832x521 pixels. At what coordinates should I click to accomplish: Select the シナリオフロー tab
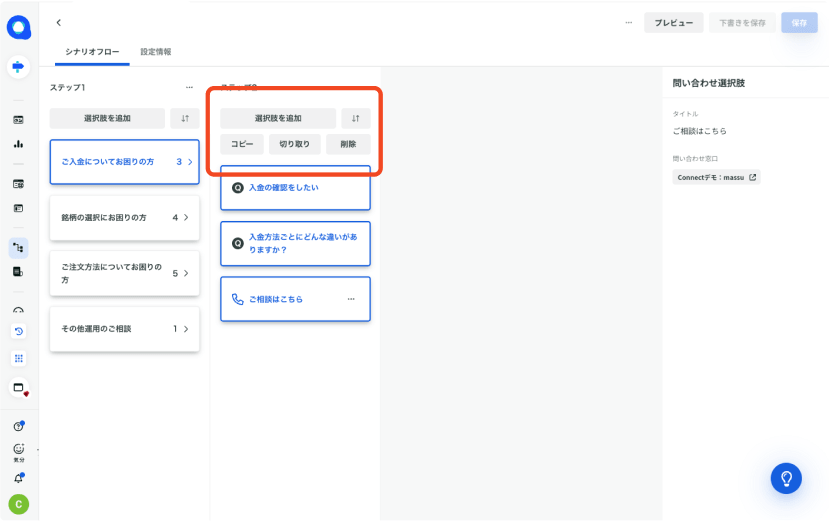coord(92,51)
